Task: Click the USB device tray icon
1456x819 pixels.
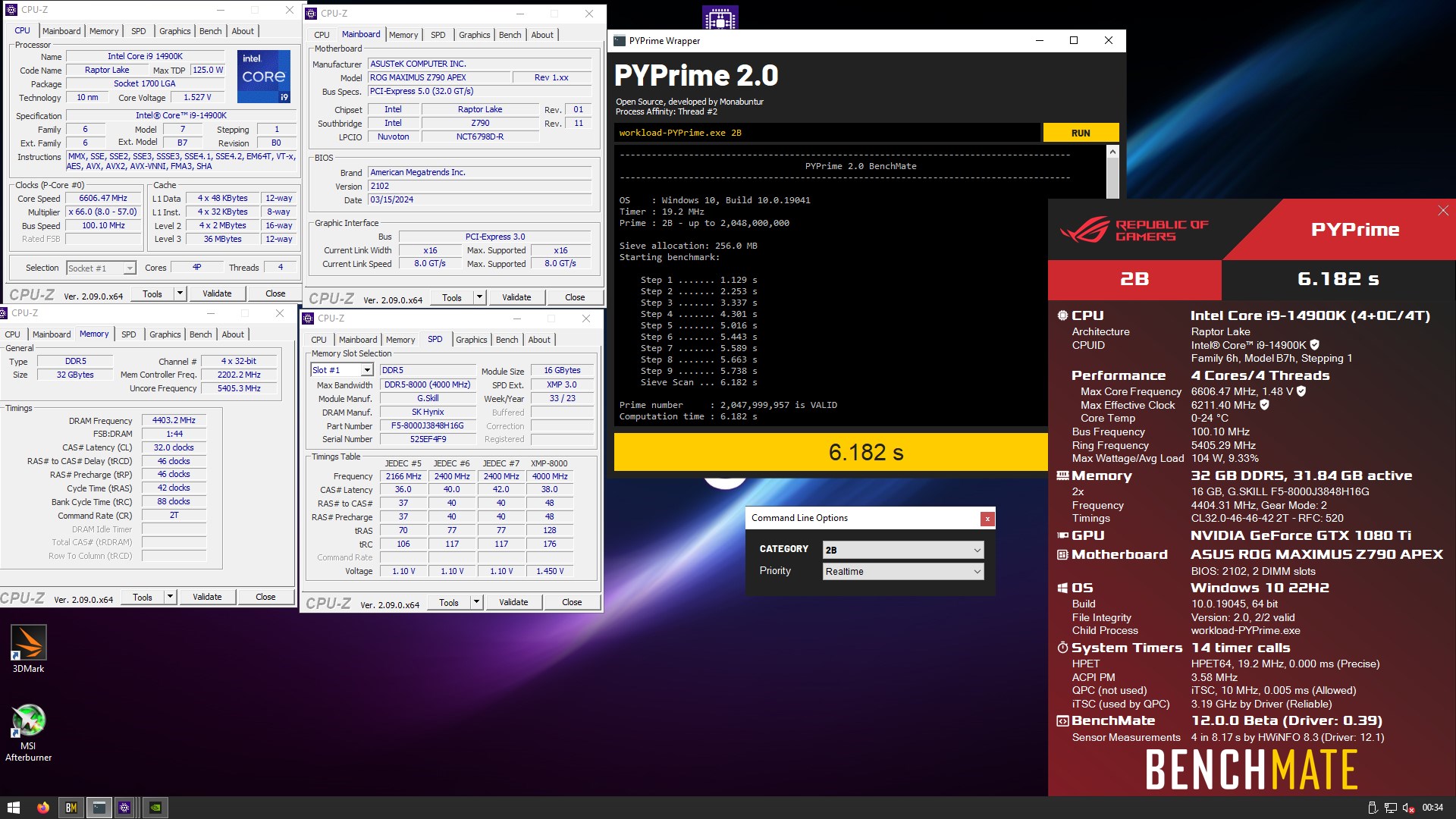Action: coord(1372,808)
